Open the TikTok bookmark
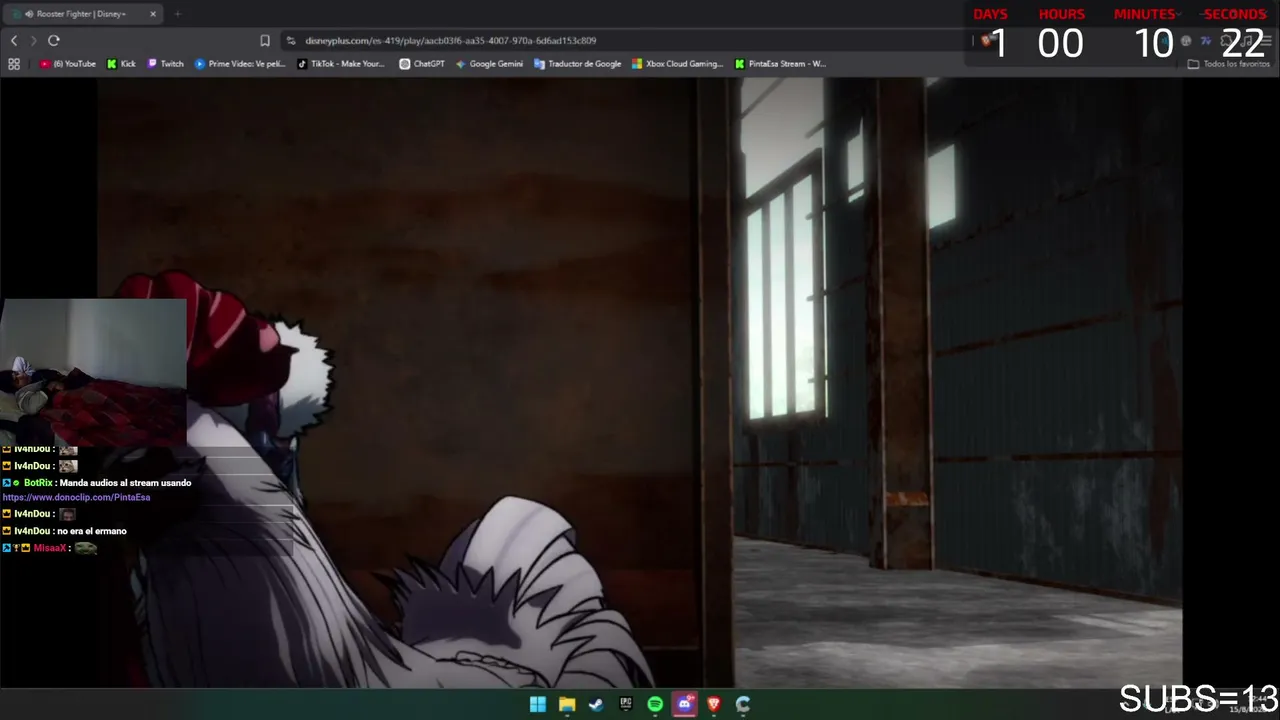This screenshot has width=1280, height=720. (341, 64)
